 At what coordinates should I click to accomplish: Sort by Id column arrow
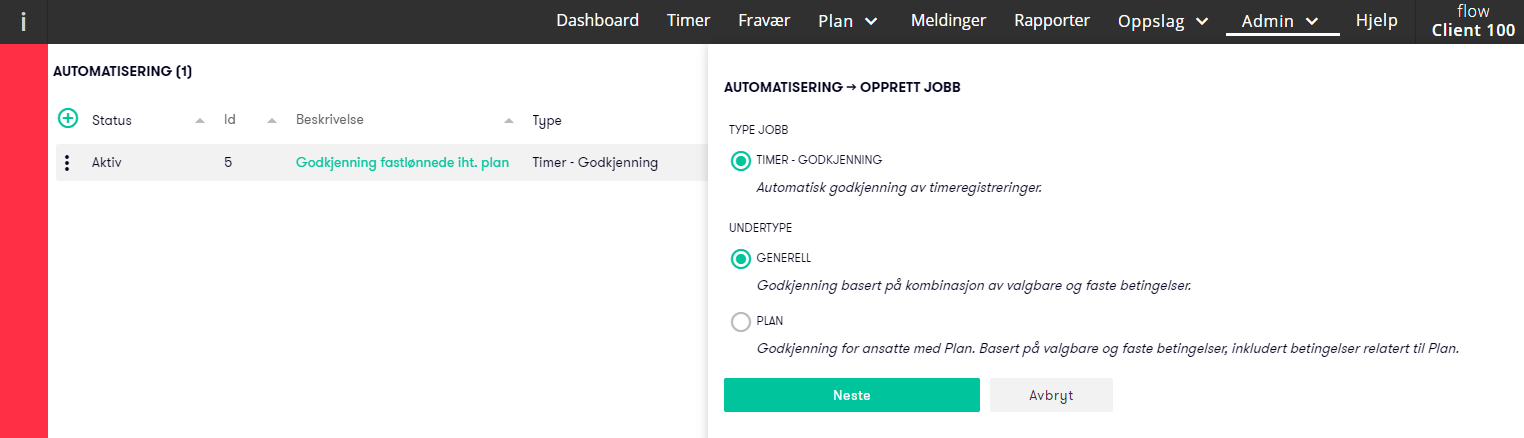coord(271,120)
